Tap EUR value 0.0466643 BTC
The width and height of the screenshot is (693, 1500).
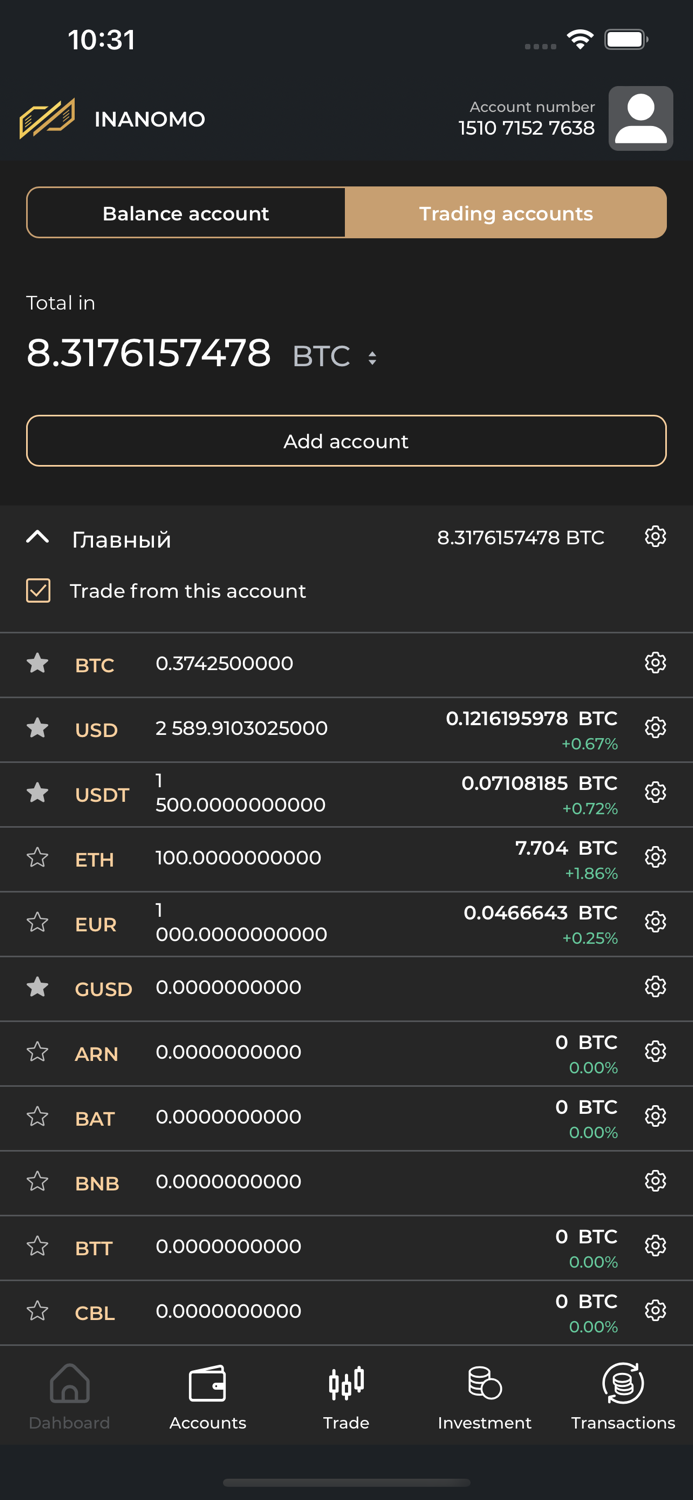540,913
